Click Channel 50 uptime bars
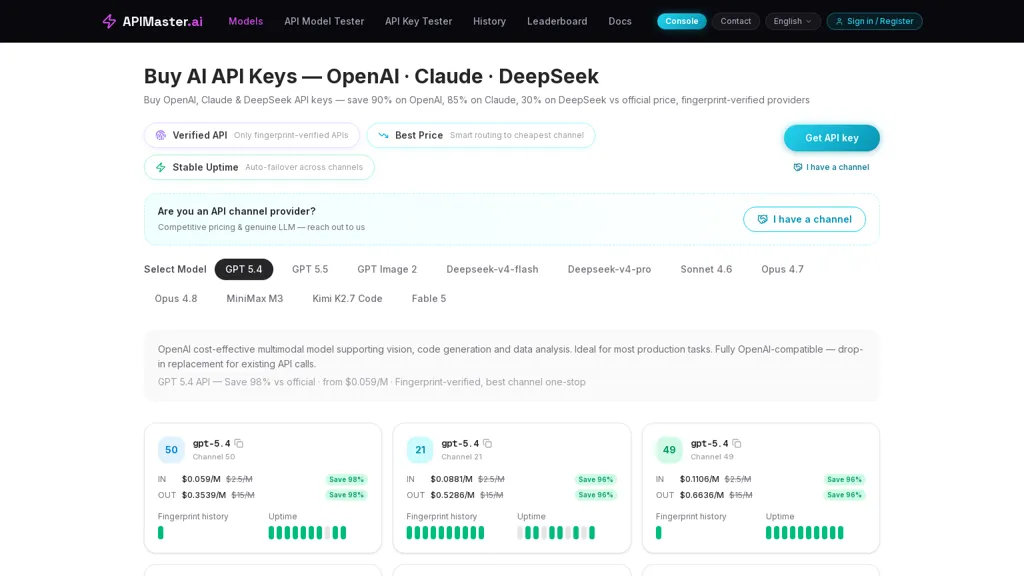 coord(308,533)
